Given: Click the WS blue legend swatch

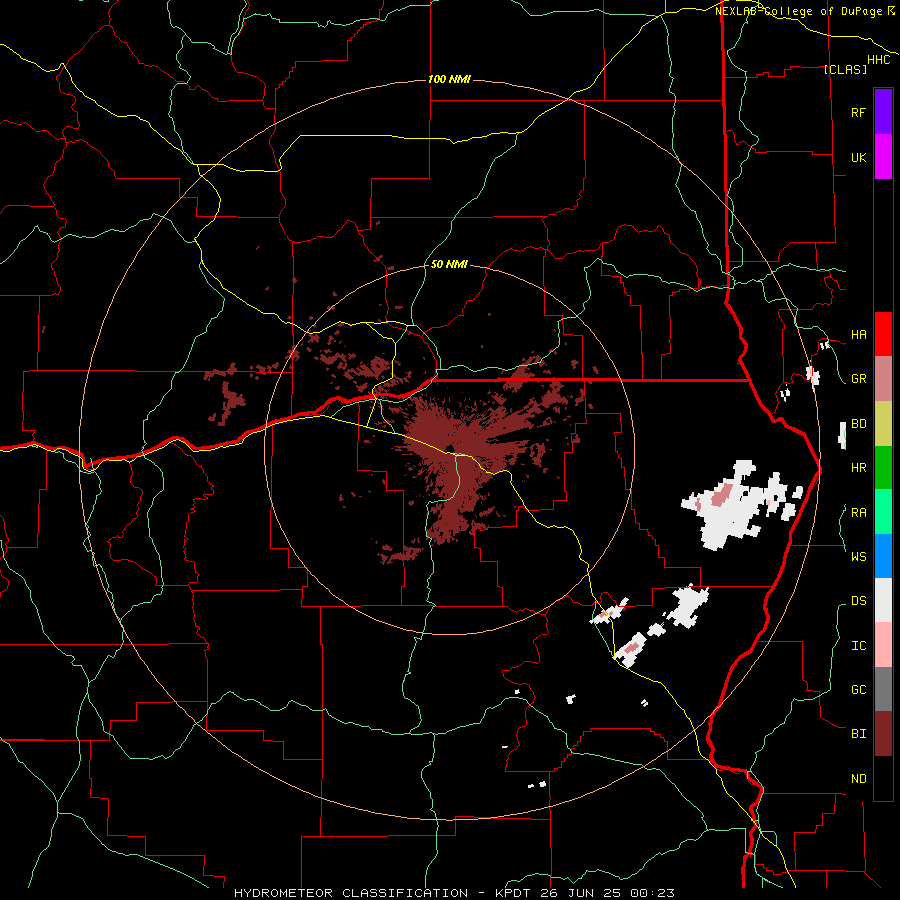Looking at the screenshot, I should click(883, 556).
